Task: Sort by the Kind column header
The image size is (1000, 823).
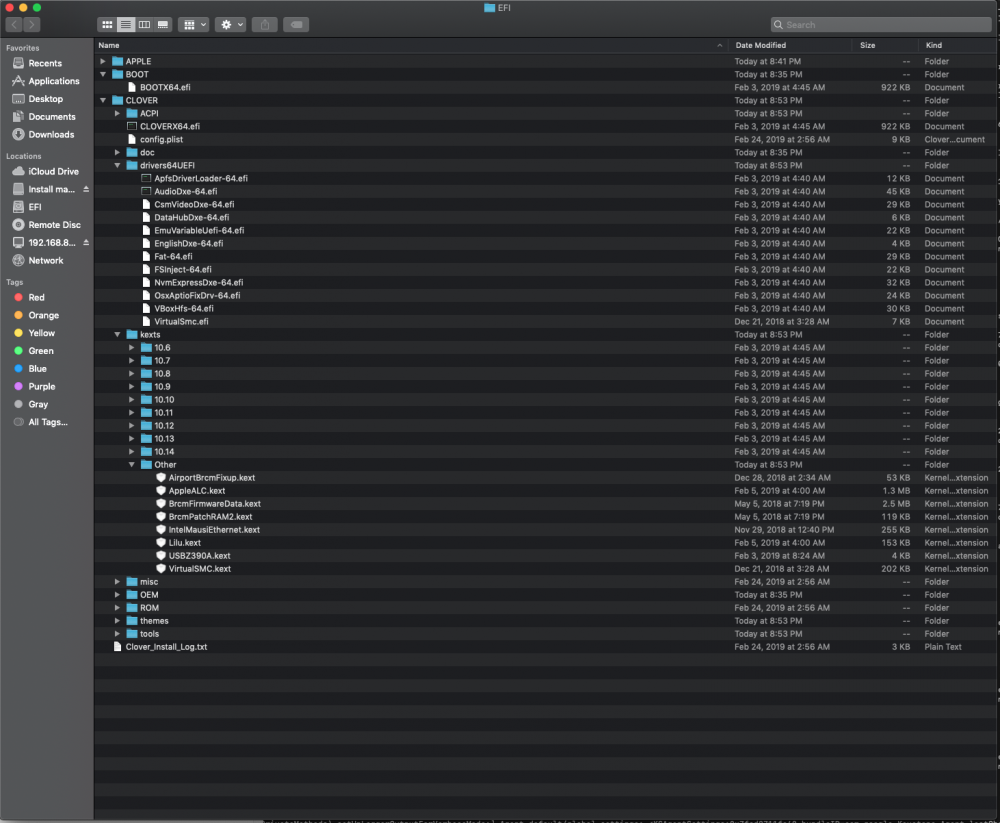Action: [957, 45]
